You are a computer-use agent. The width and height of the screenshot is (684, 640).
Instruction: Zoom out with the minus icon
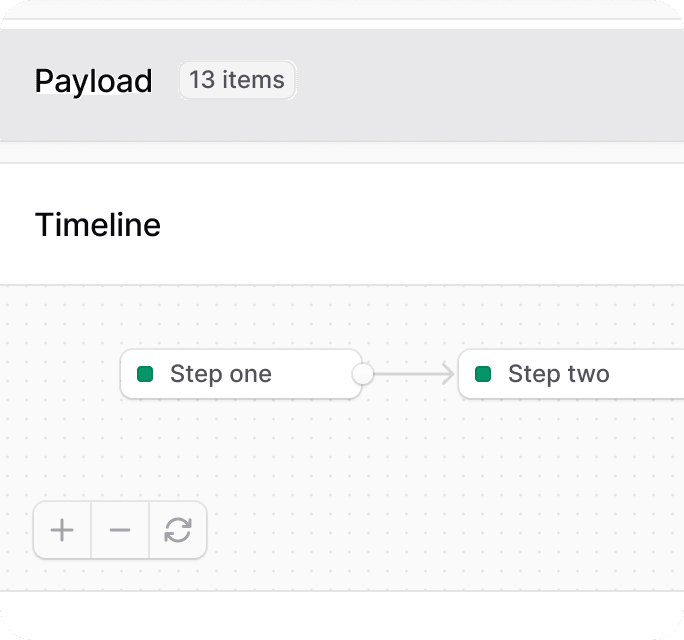click(120, 530)
